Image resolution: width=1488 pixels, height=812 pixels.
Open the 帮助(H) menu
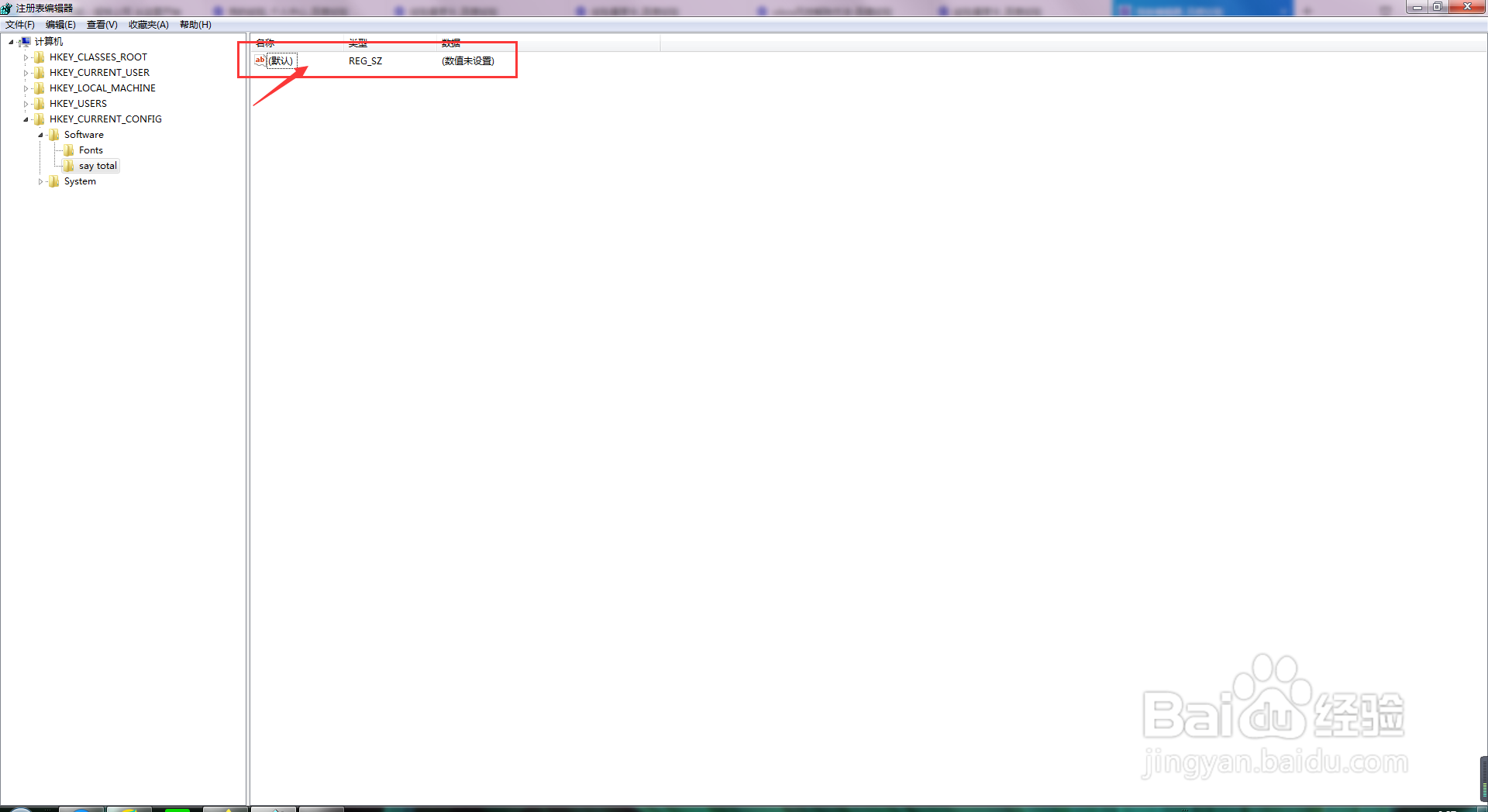[195, 25]
